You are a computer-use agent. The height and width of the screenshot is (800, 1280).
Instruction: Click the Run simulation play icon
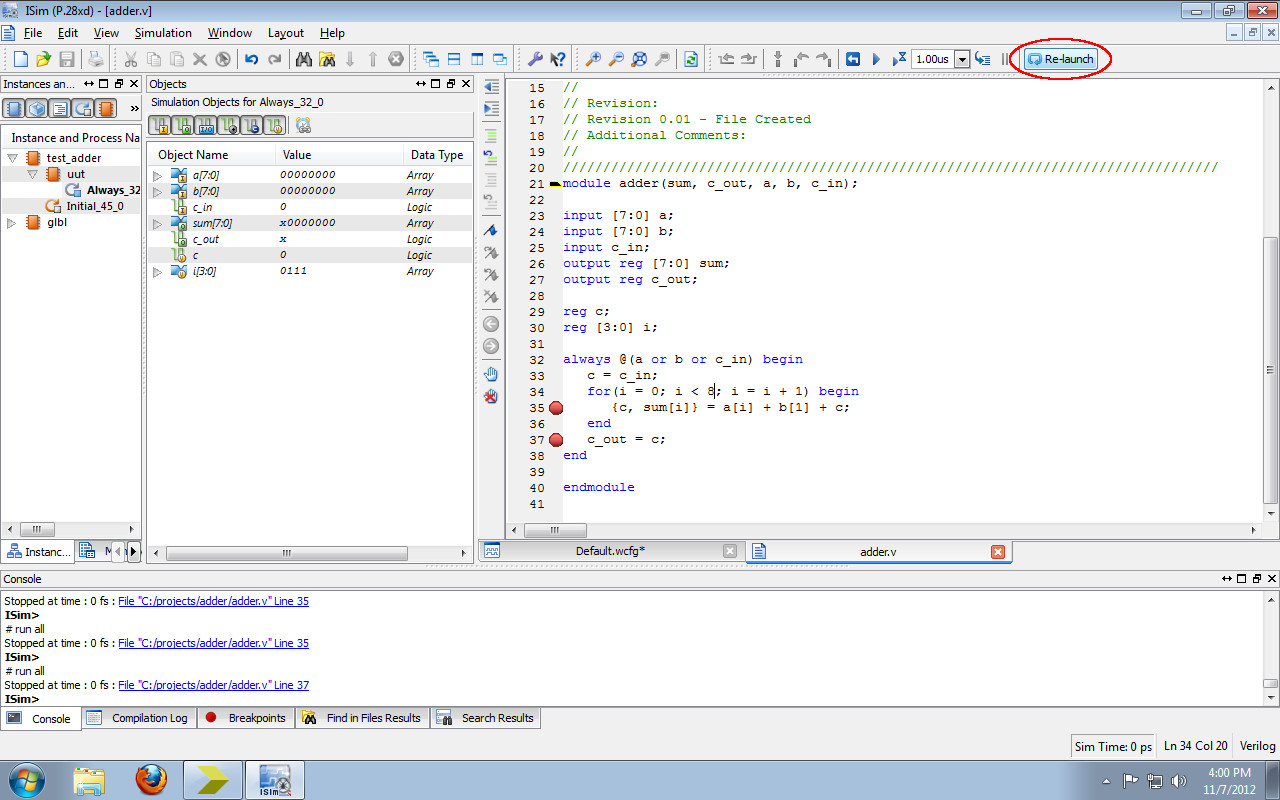tap(877, 59)
